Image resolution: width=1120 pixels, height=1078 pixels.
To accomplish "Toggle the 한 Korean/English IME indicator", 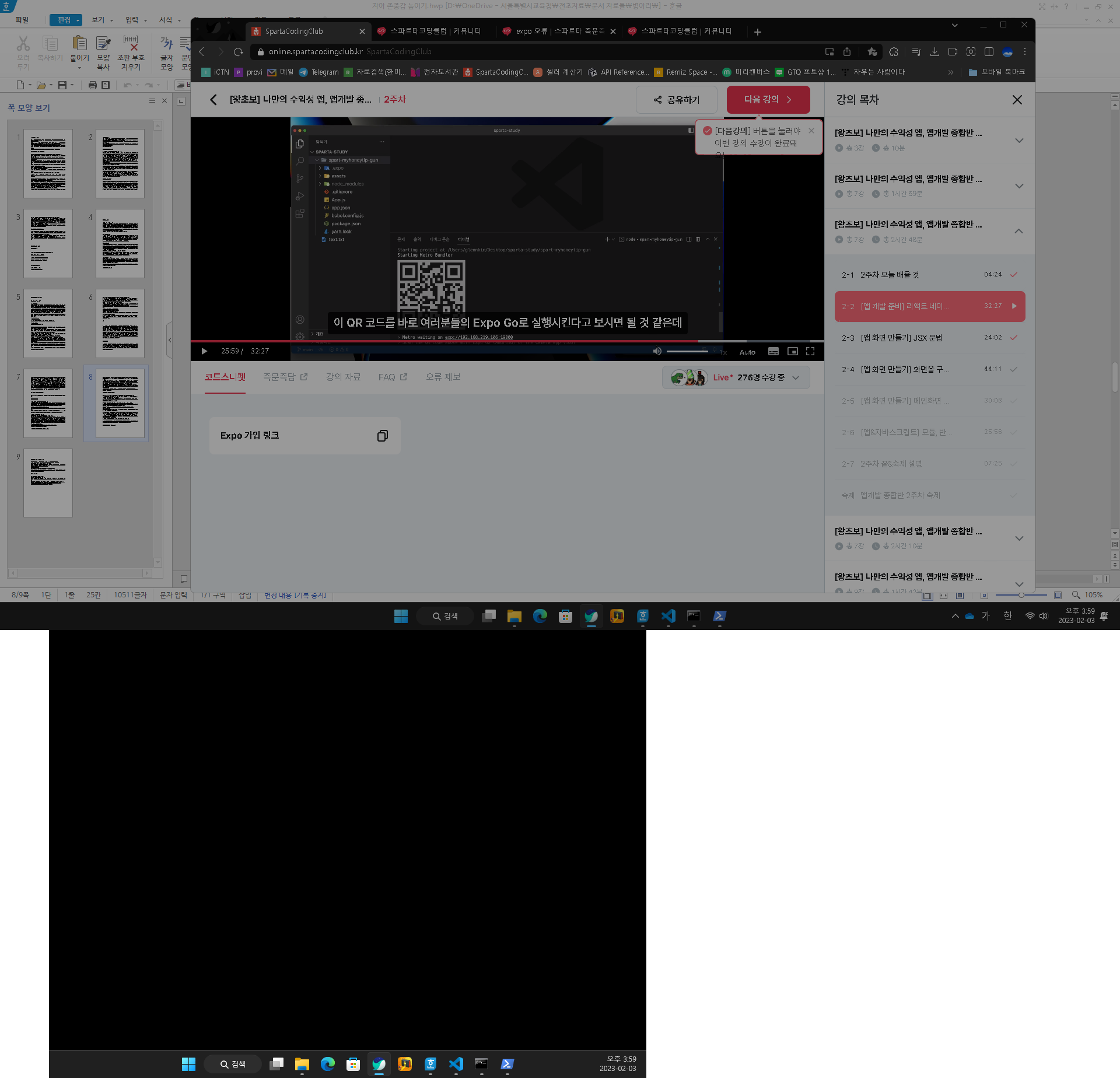I will (1007, 616).
